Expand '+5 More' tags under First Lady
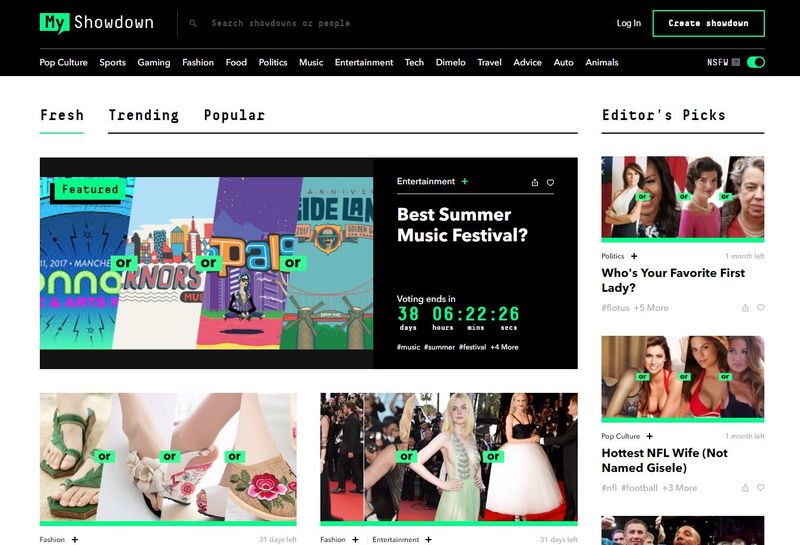This screenshot has width=800, height=545. click(x=651, y=308)
